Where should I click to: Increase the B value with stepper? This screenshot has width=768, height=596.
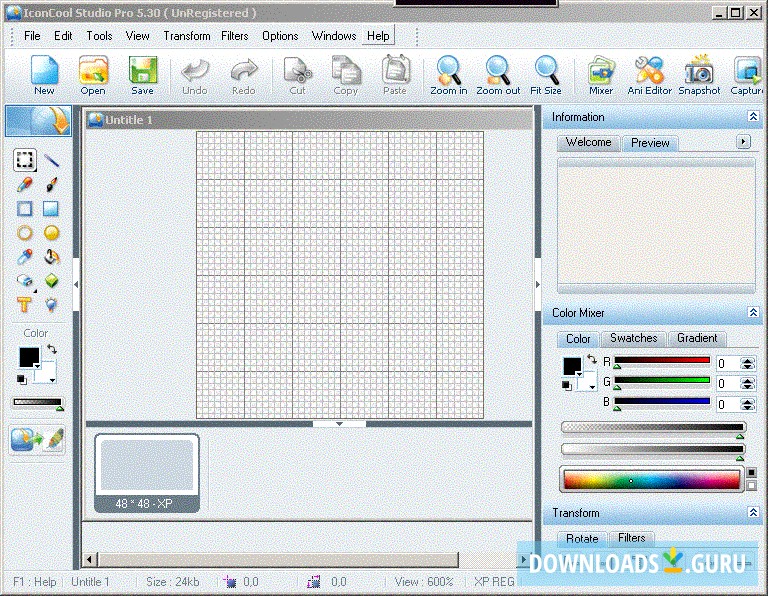click(x=747, y=401)
